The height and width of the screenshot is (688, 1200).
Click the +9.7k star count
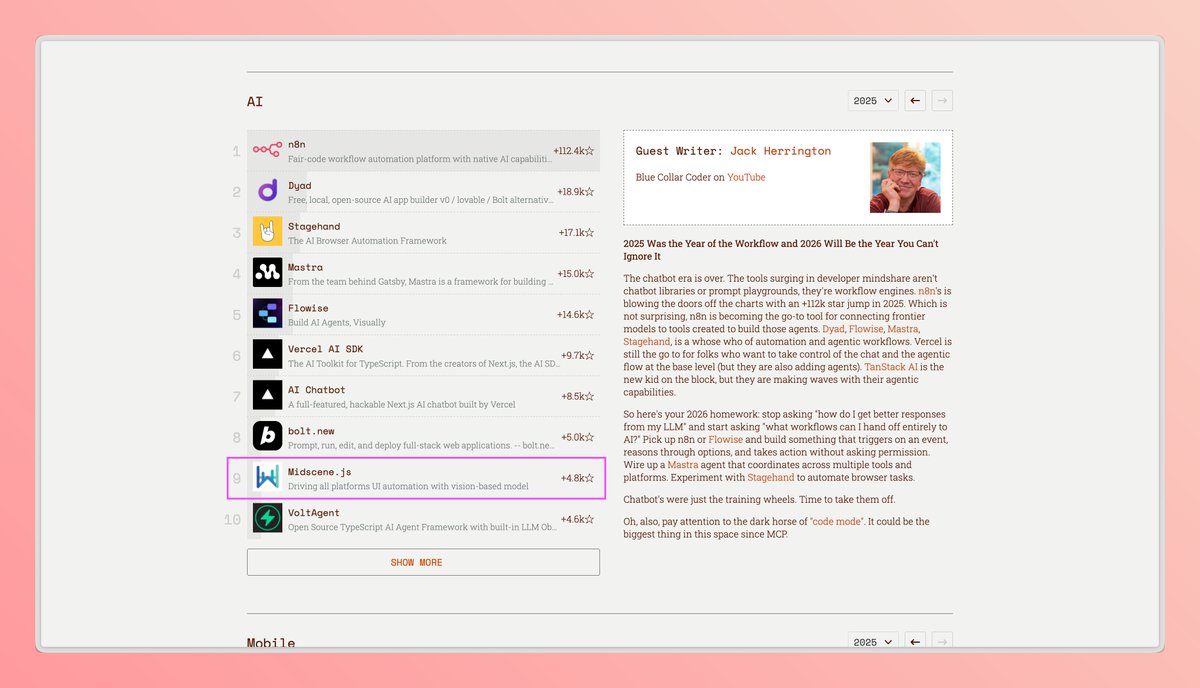(578, 356)
